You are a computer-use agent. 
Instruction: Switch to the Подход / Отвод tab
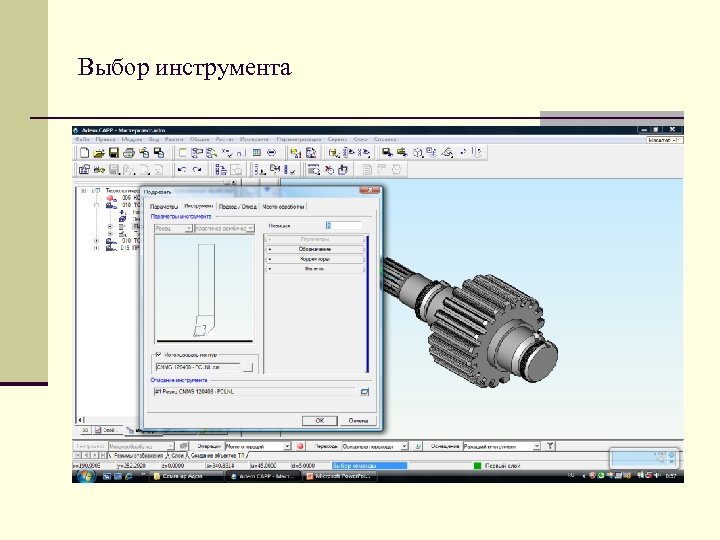(x=237, y=207)
